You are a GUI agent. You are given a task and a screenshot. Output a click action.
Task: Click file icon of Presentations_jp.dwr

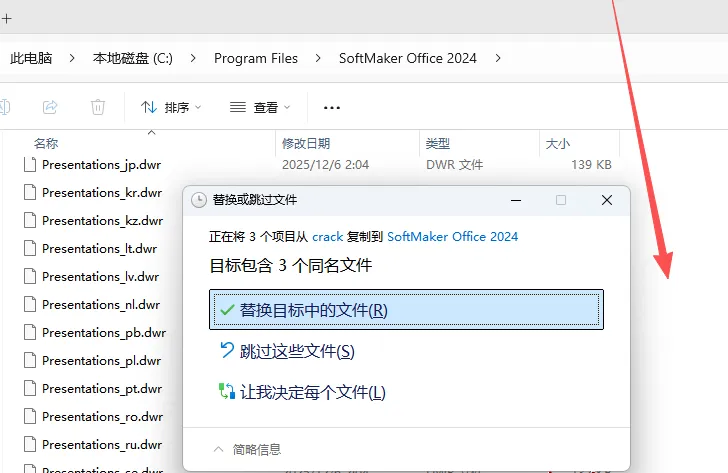(x=30, y=165)
